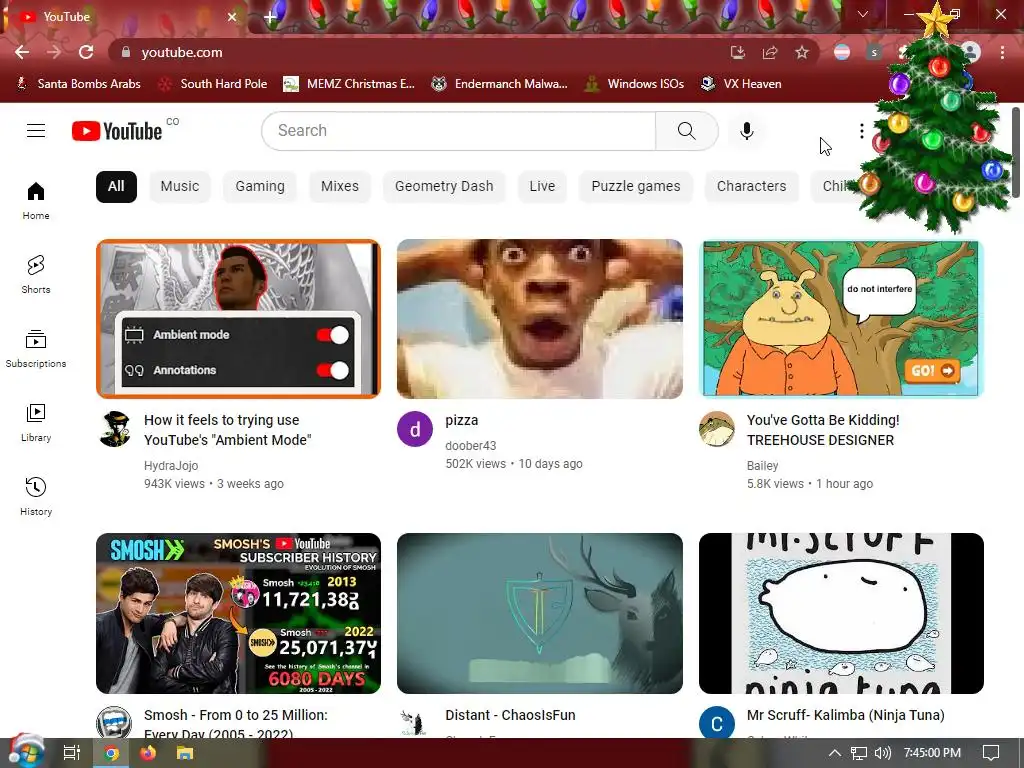Viewport: 1024px width, 768px height.
Task: Select the Gaming filter chip
Action: tap(260, 186)
